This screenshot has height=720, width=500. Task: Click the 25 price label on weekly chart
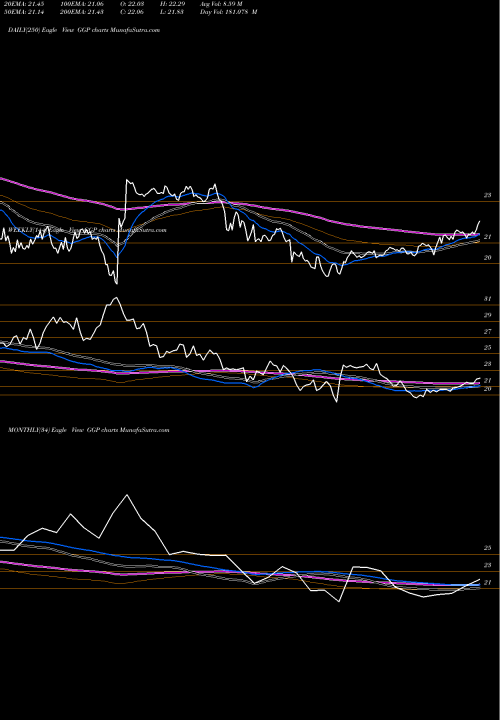(x=488, y=348)
